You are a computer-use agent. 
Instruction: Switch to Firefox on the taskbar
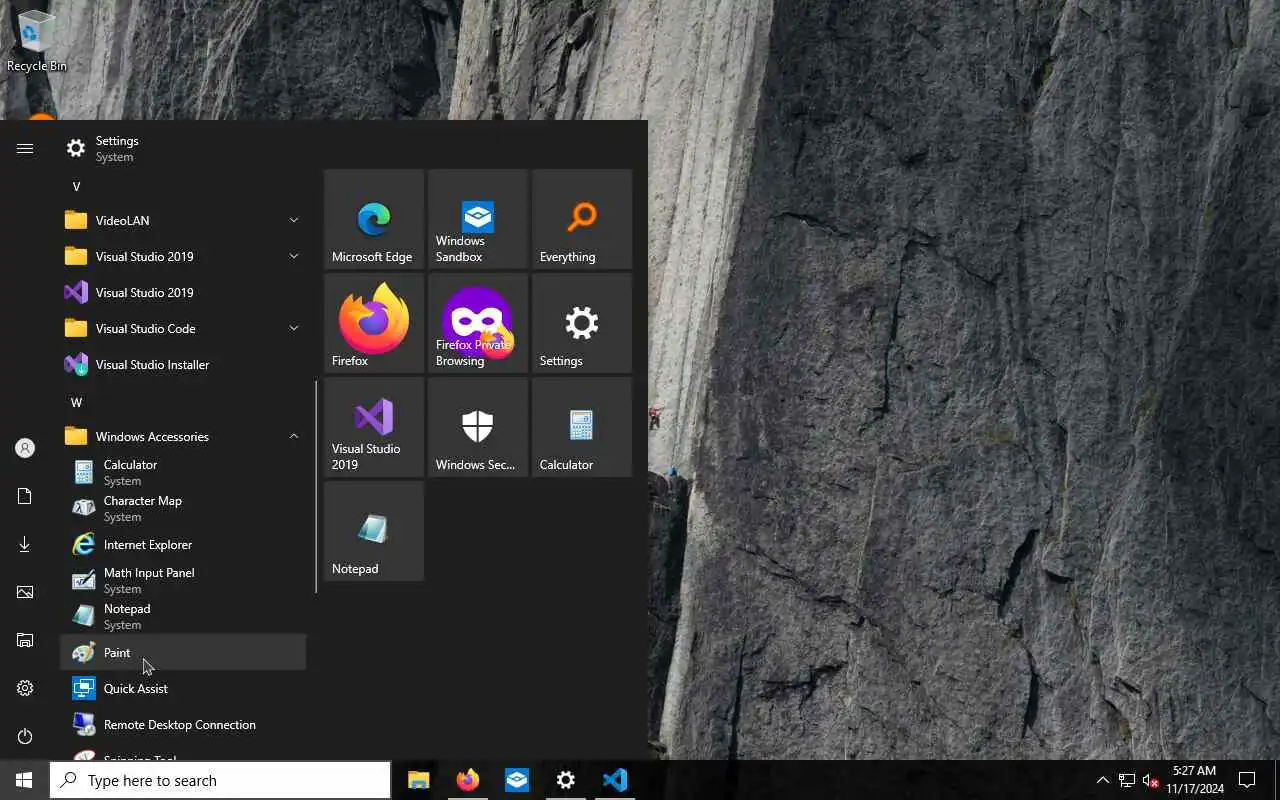(467, 780)
